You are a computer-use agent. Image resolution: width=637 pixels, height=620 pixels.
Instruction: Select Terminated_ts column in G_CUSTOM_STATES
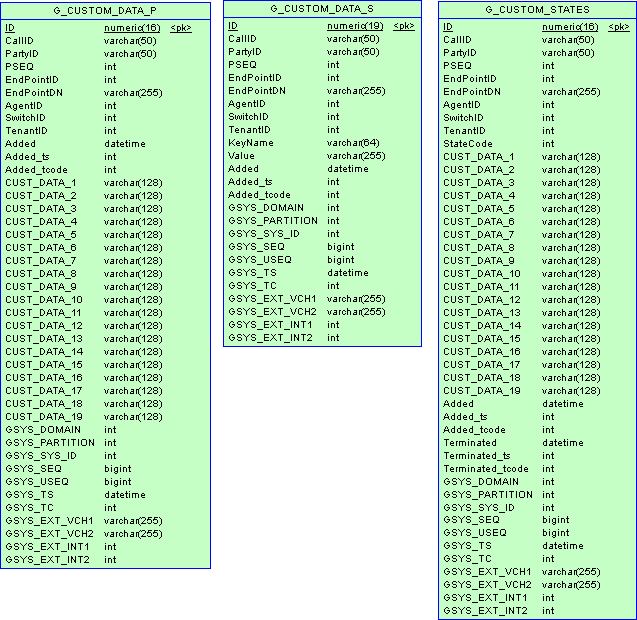(477, 456)
